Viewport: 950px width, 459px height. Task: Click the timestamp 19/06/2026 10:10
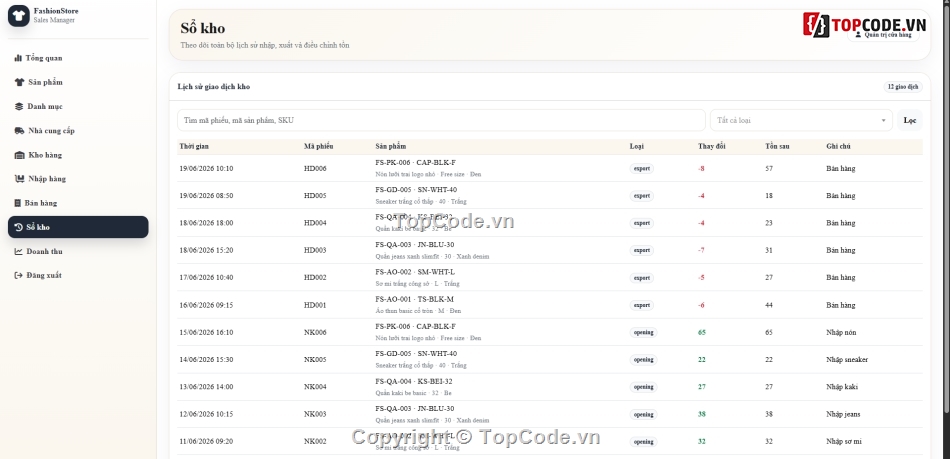tap(206, 168)
